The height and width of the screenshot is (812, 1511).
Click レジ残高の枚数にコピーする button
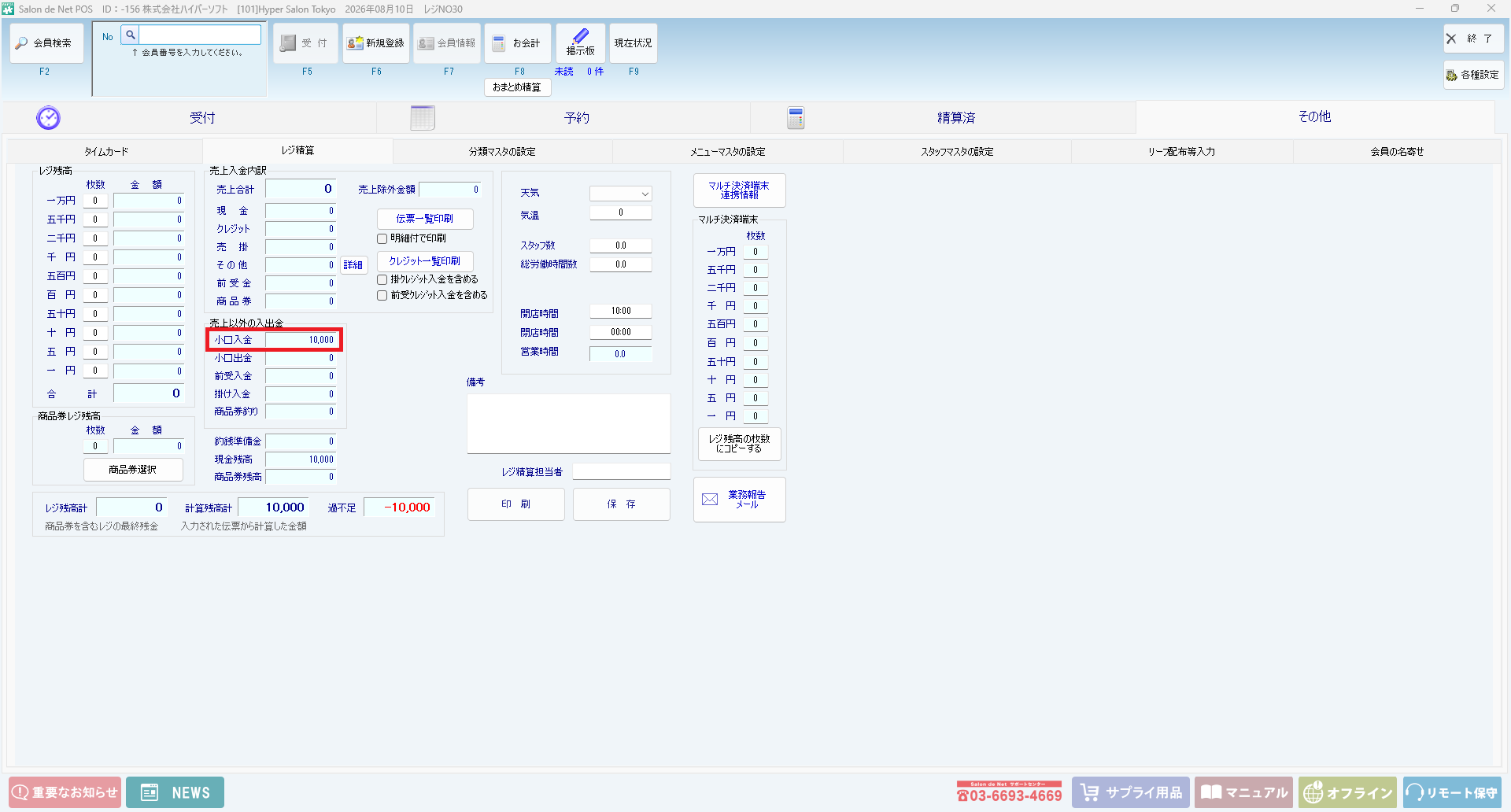click(739, 444)
